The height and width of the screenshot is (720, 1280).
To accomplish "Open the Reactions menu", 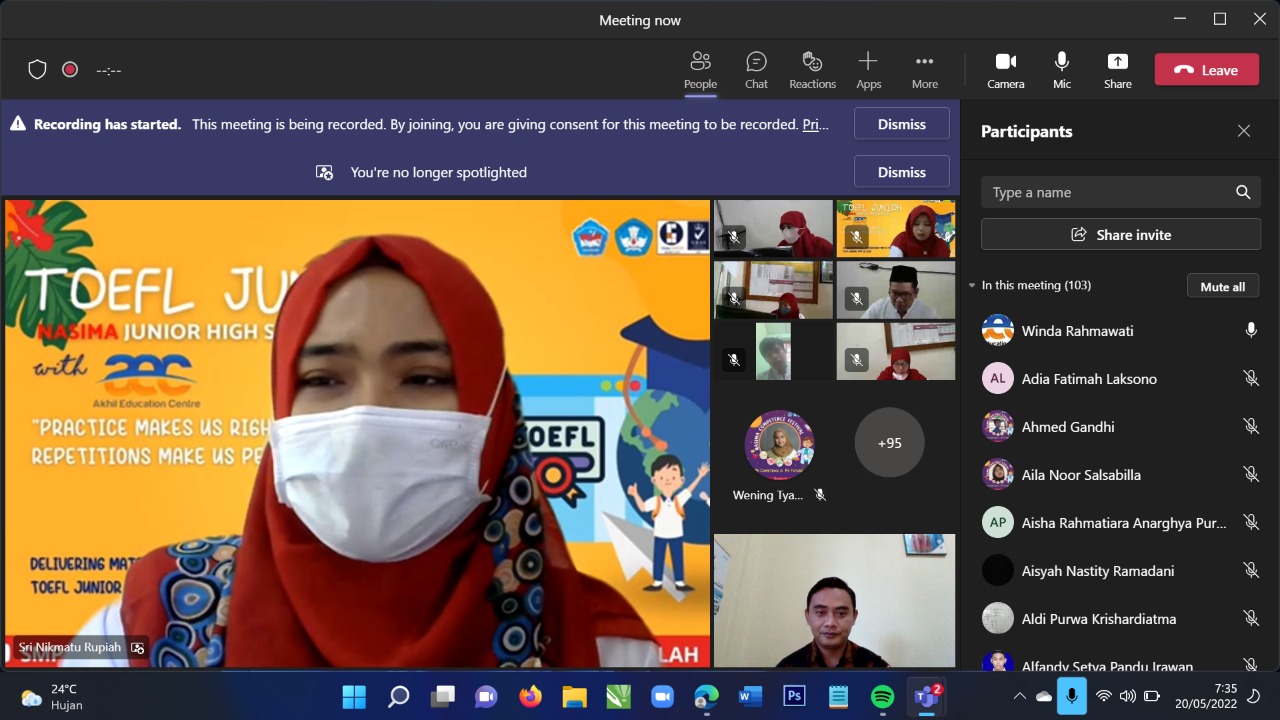I will (x=812, y=62).
